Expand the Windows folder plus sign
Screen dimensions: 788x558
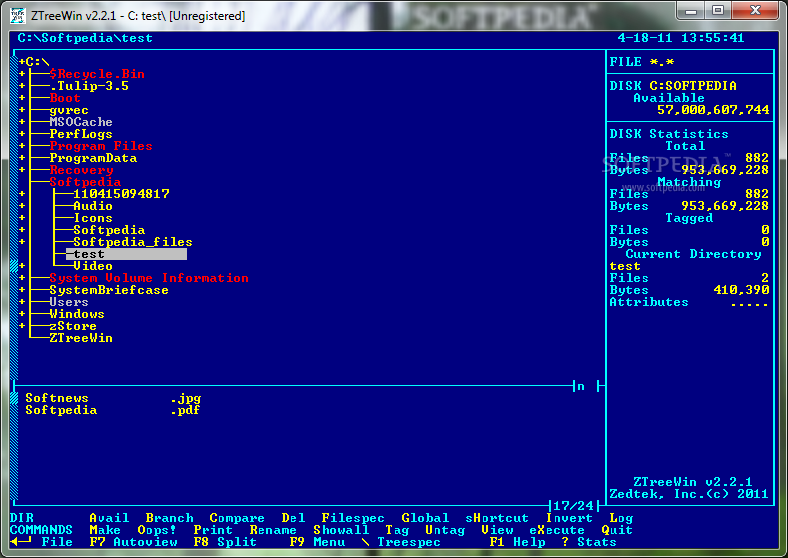[x=22, y=314]
